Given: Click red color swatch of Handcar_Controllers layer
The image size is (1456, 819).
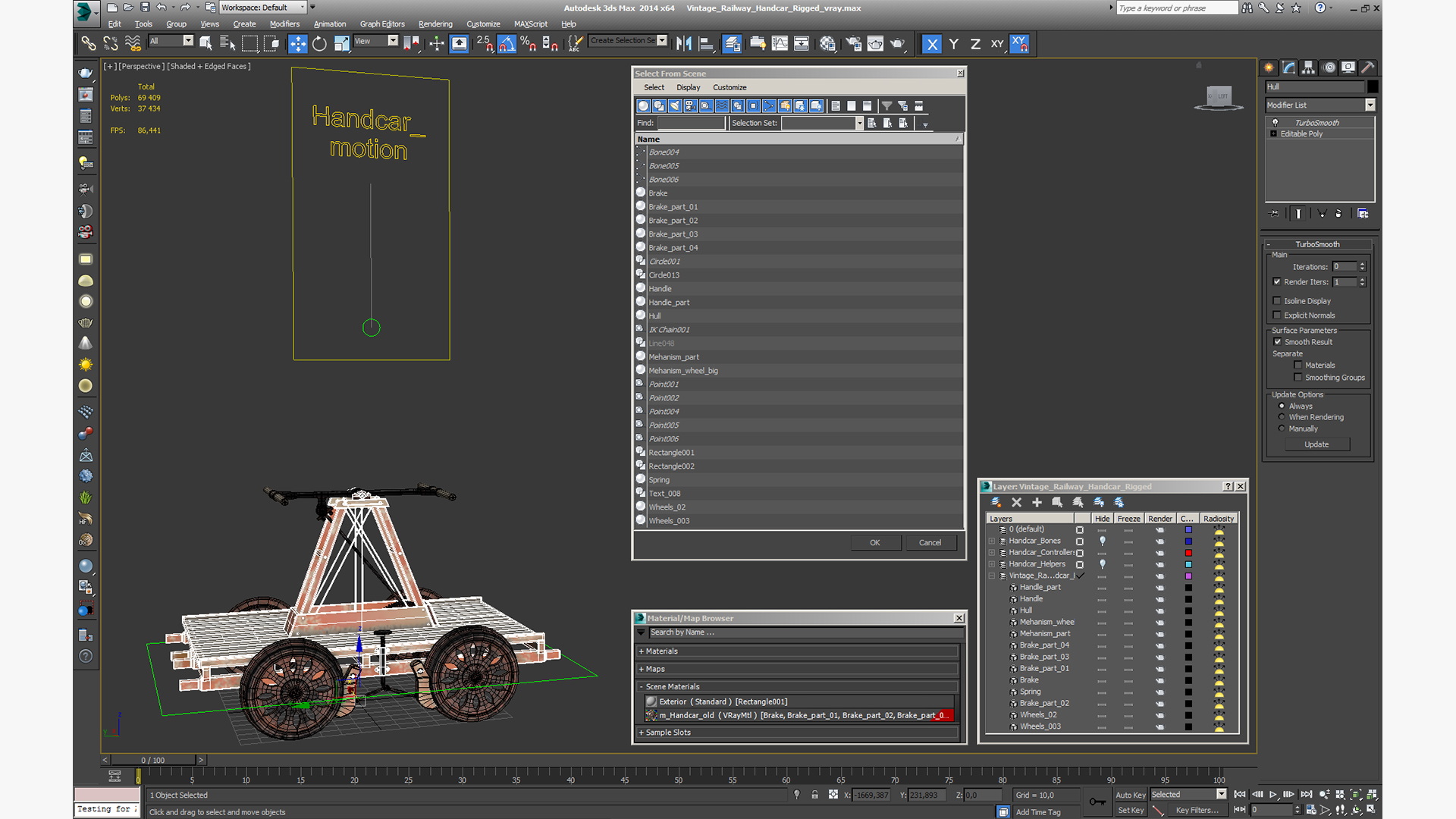Looking at the screenshot, I should click(1188, 553).
